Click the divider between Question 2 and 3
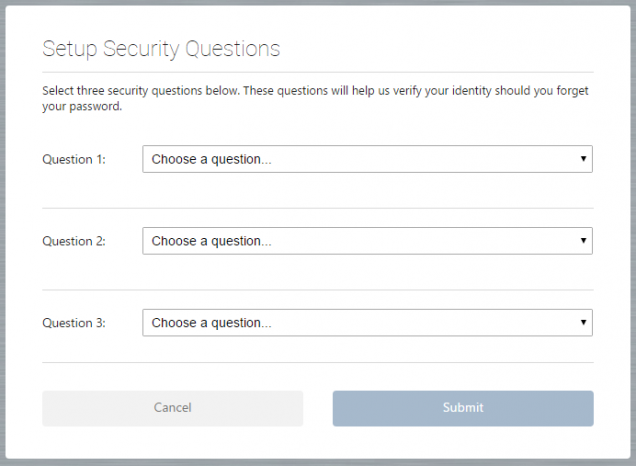Viewport: 636px width, 466px height. coord(318,290)
